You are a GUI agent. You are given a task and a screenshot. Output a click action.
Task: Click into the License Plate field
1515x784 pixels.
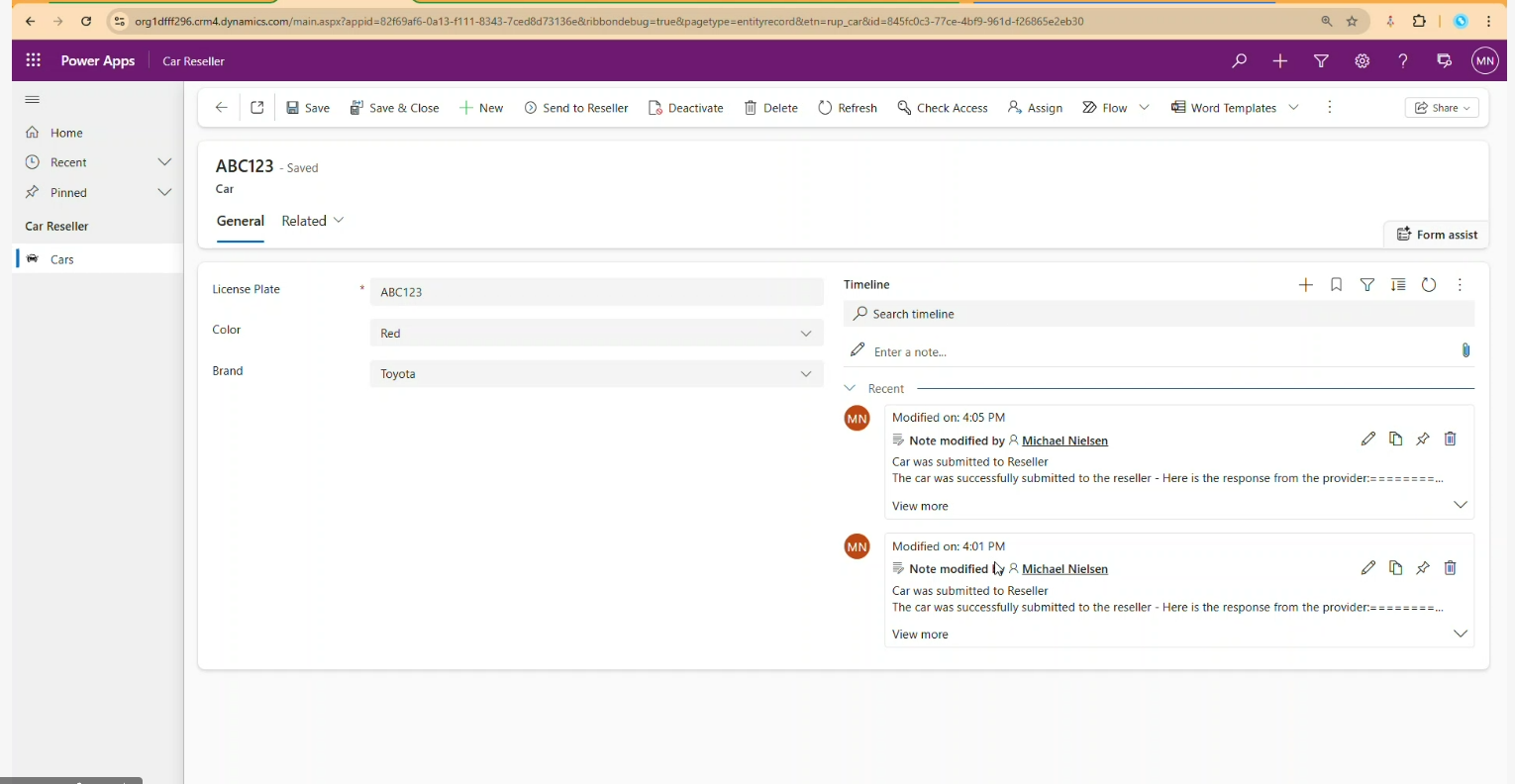click(x=596, y=292)
